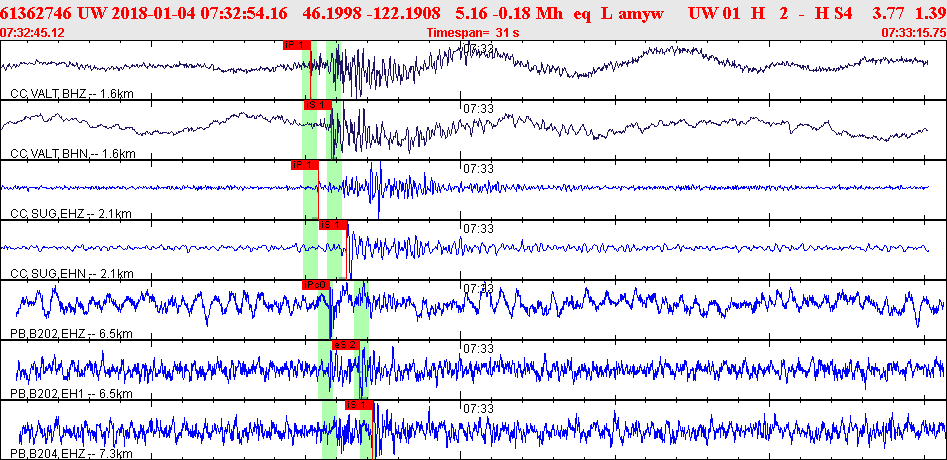
Task: Click the CC.SUG.EHN channel label
Action: 69,274
